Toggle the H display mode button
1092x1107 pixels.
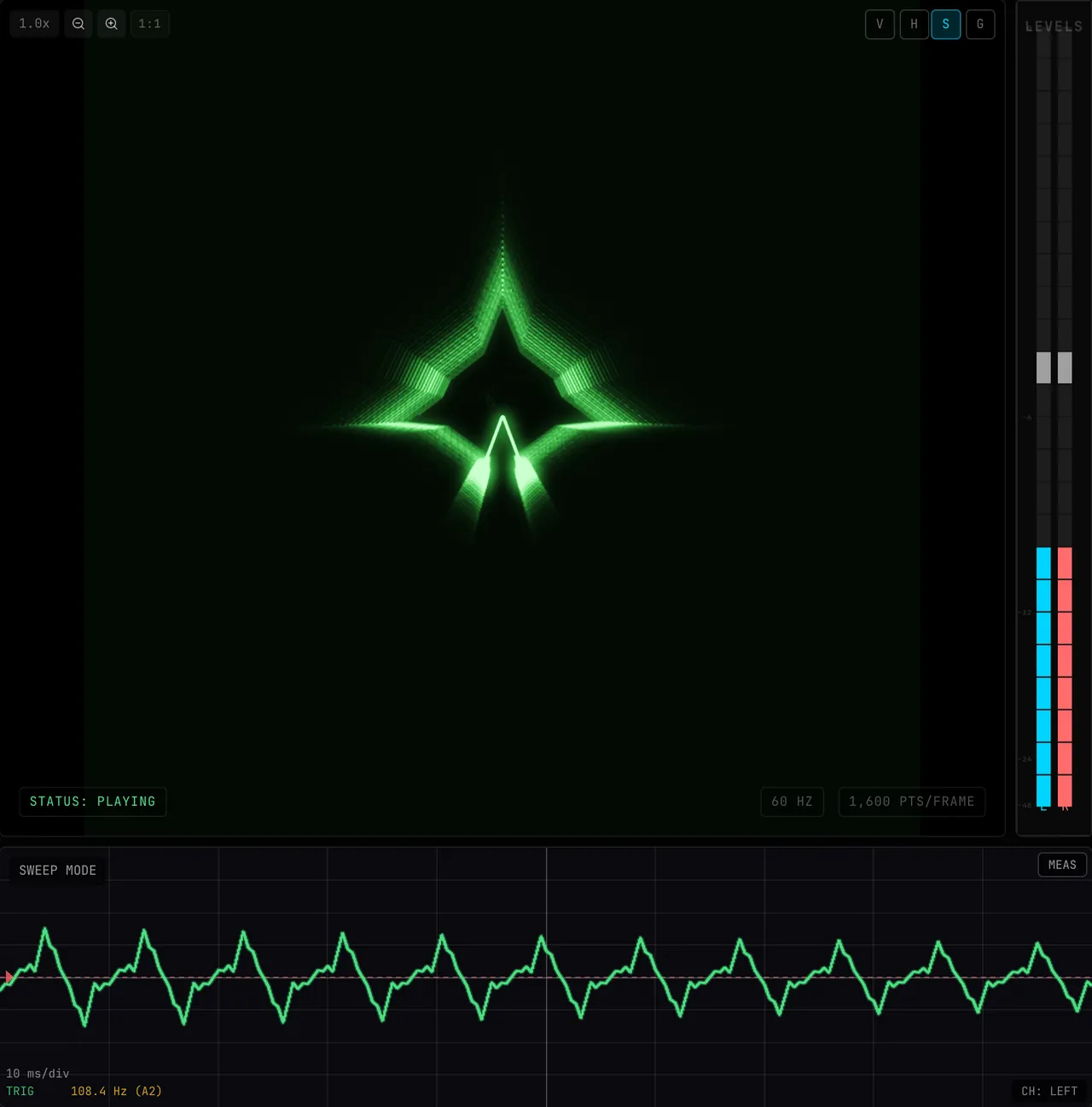(x=914, y=24)
